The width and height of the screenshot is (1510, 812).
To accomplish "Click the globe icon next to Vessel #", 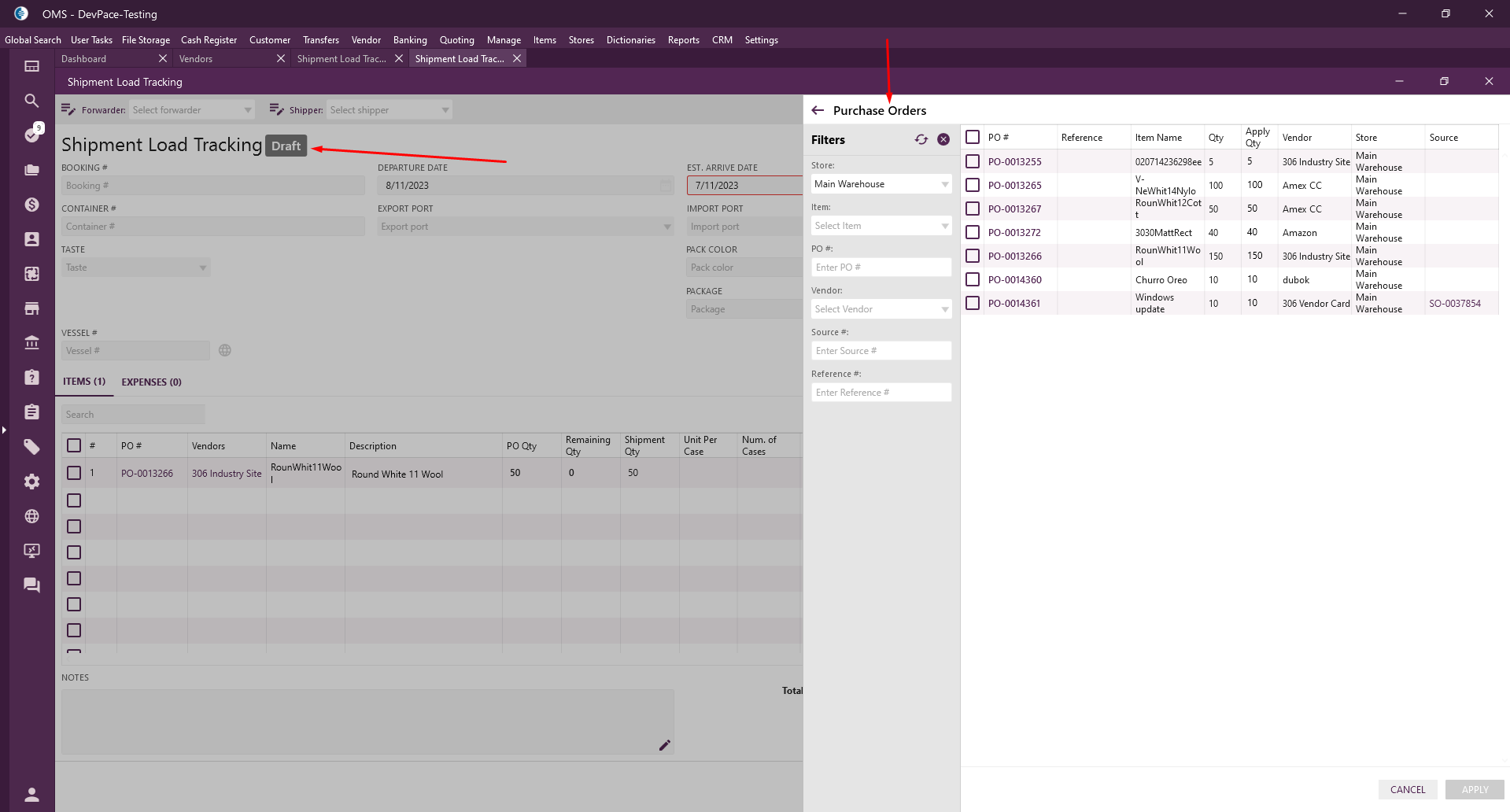I will [x=225, y=350].
